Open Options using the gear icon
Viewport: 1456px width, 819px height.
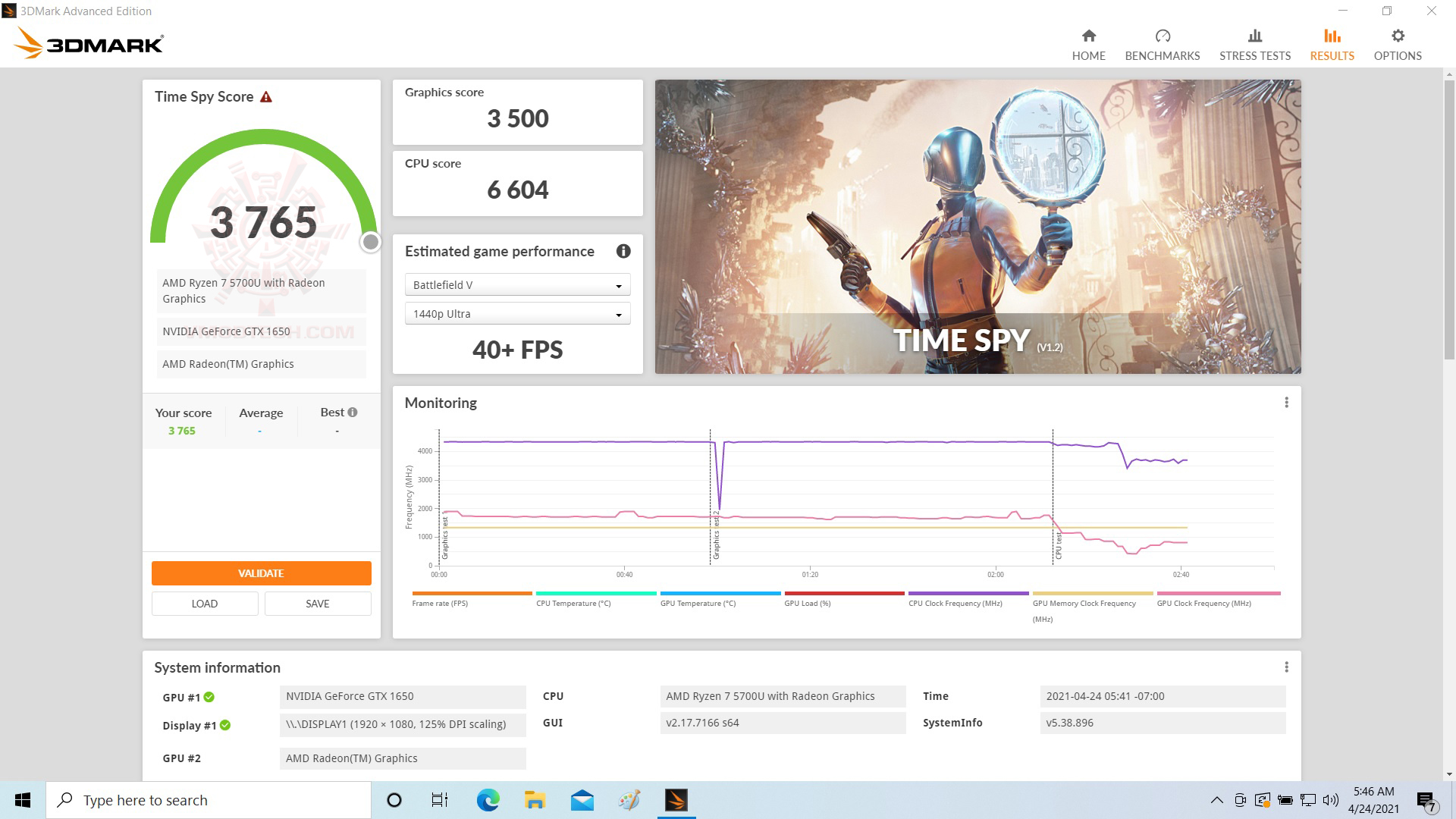(1398, 36)
